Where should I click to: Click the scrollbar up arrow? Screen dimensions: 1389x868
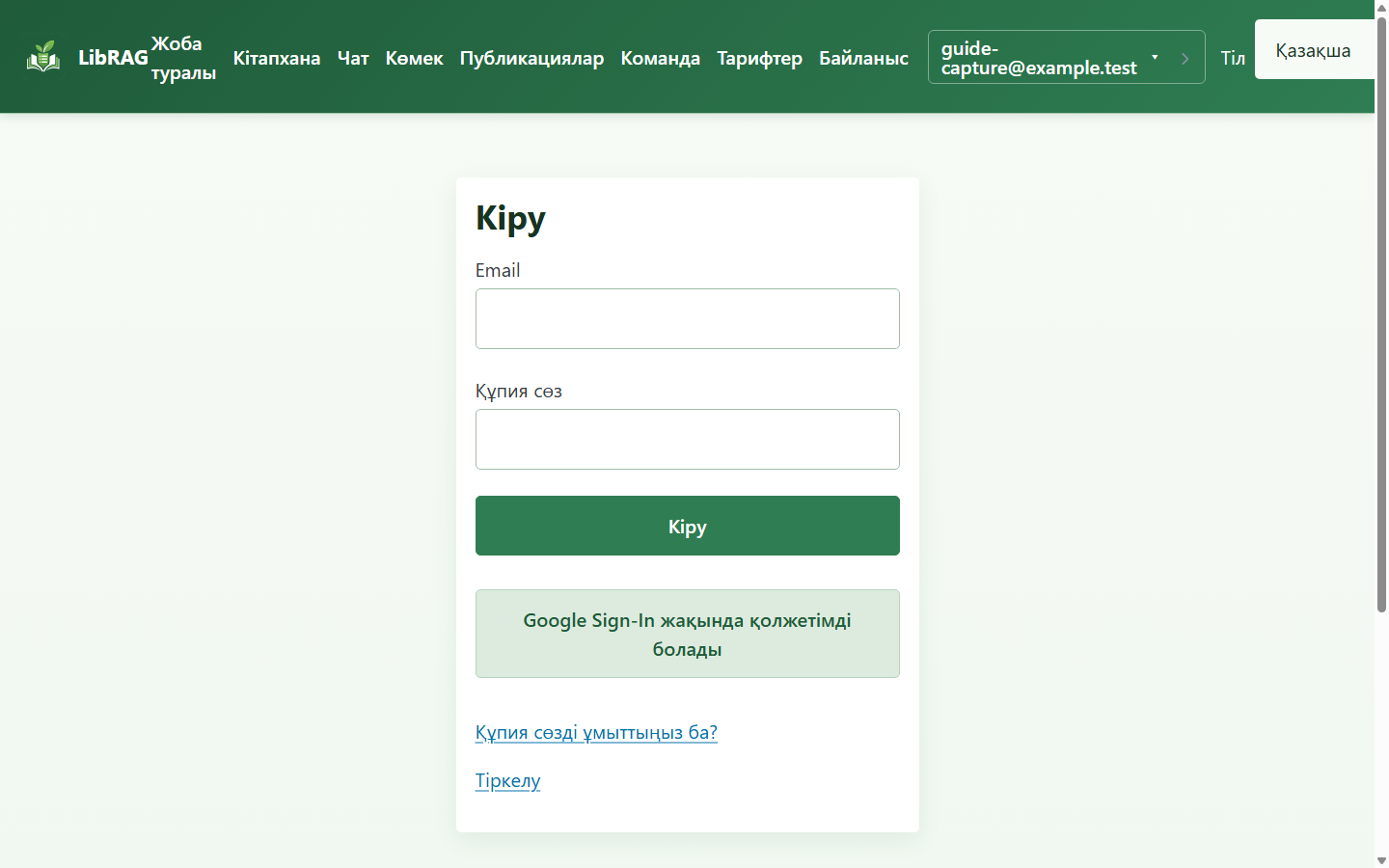click(x=1381, y=7)
